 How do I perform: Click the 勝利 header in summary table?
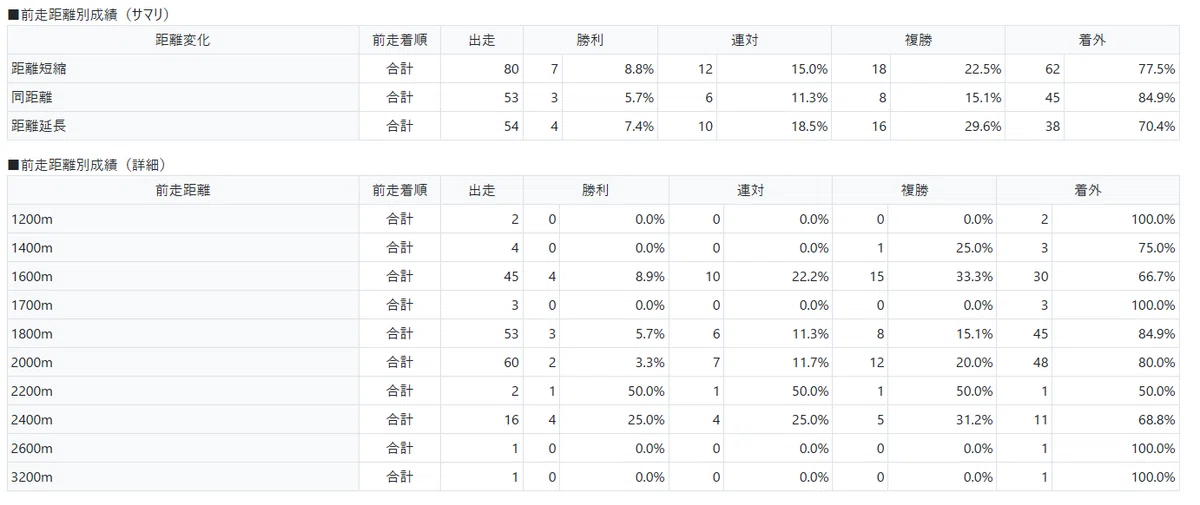[590, 41]
